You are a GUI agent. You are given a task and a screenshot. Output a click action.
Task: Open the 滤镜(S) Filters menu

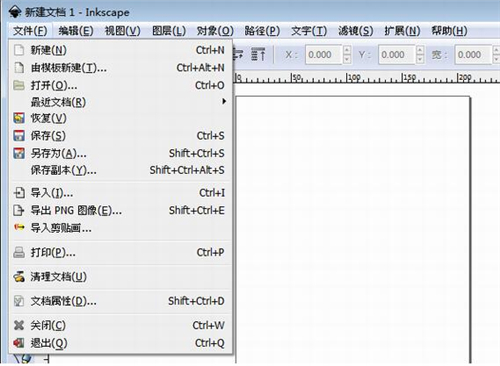(x=356, y=31)
